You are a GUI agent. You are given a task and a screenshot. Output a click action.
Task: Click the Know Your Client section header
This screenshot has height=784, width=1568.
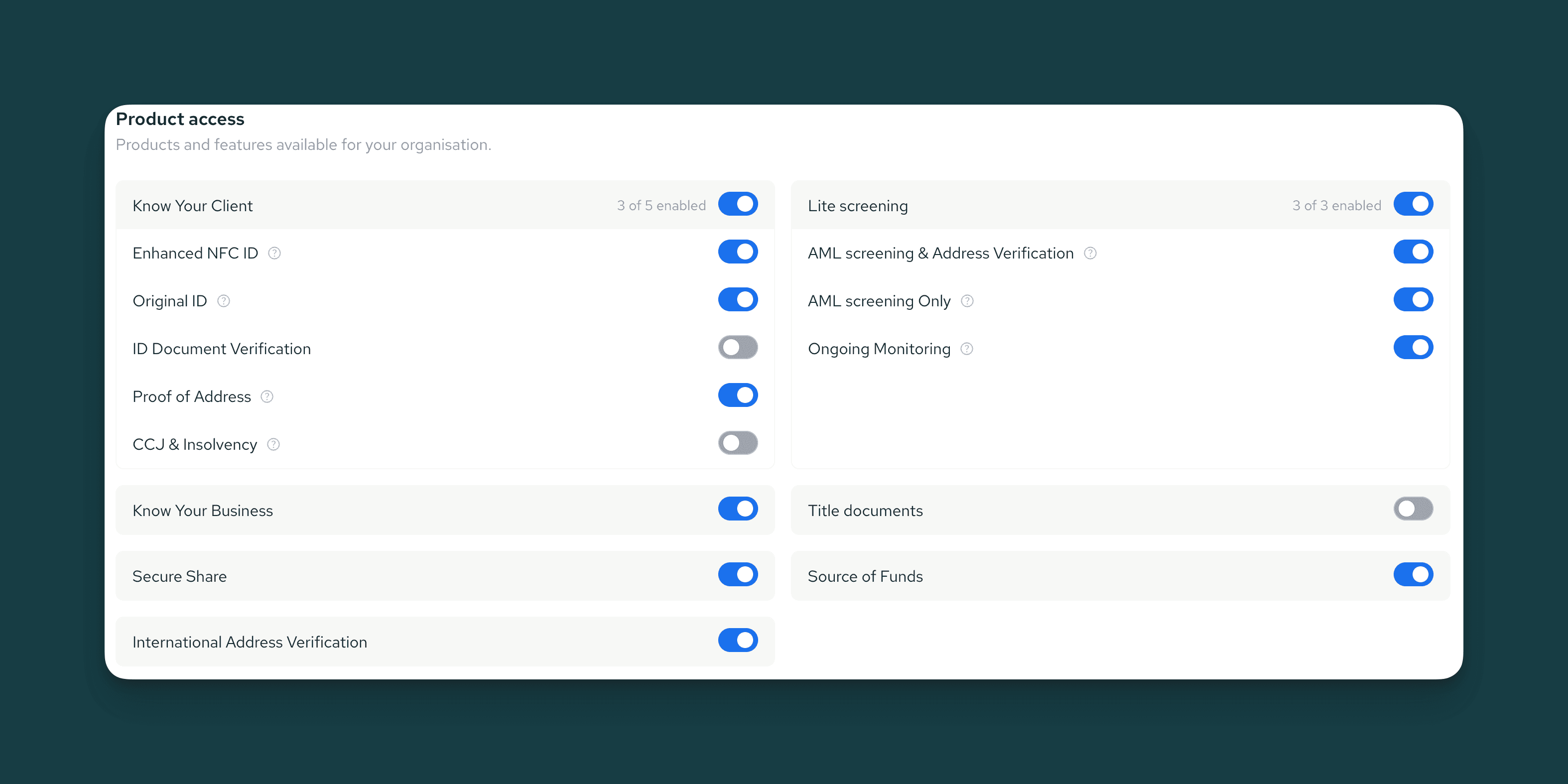(x=192, y=206)
